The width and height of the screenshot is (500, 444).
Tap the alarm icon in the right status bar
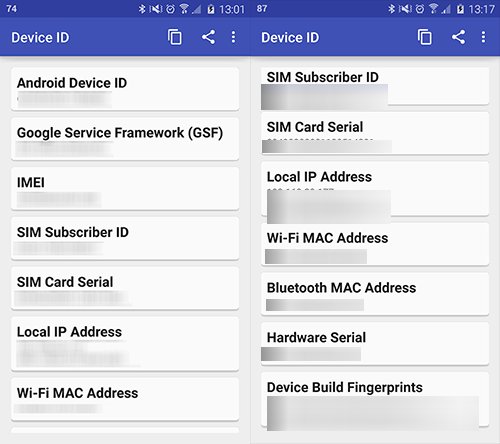420,9
